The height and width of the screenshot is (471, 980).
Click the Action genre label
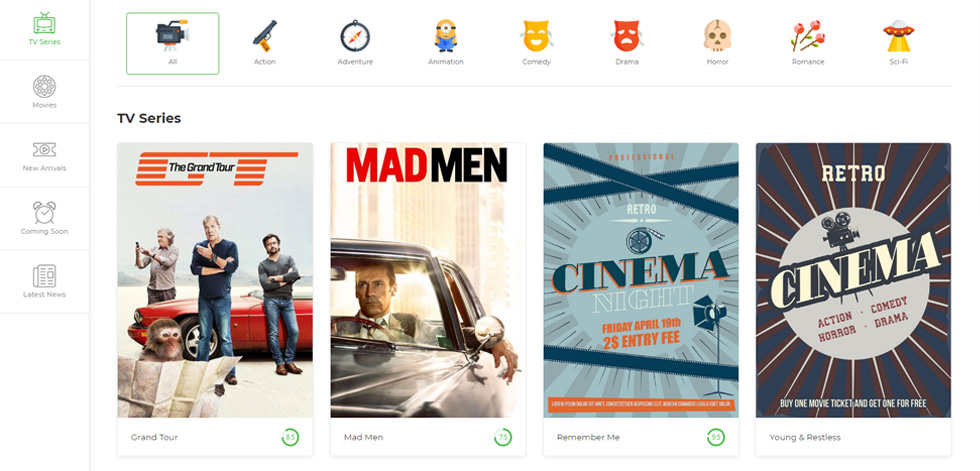pyautogui.click(x=264, y=62)
